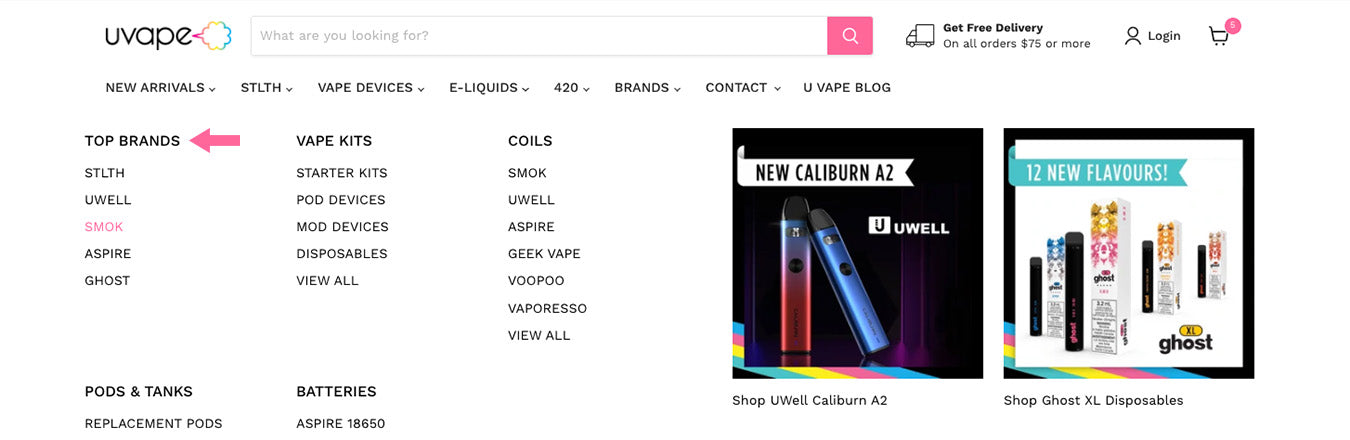Screen dimensions: 1350x440
Task: Click the search input field
Action: (538, 36)
